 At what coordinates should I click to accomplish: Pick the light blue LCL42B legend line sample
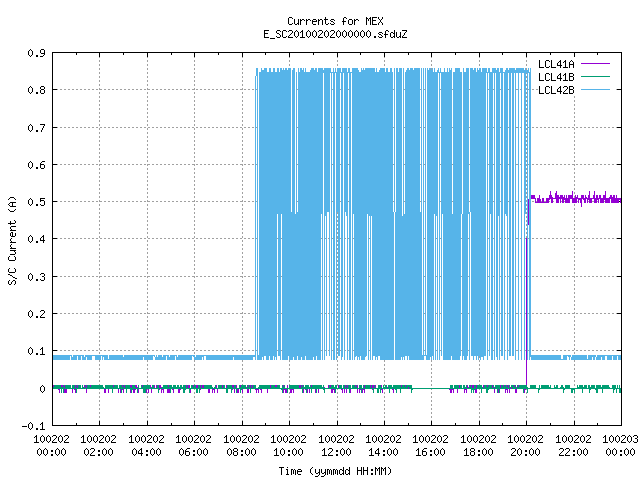point(596,89)
